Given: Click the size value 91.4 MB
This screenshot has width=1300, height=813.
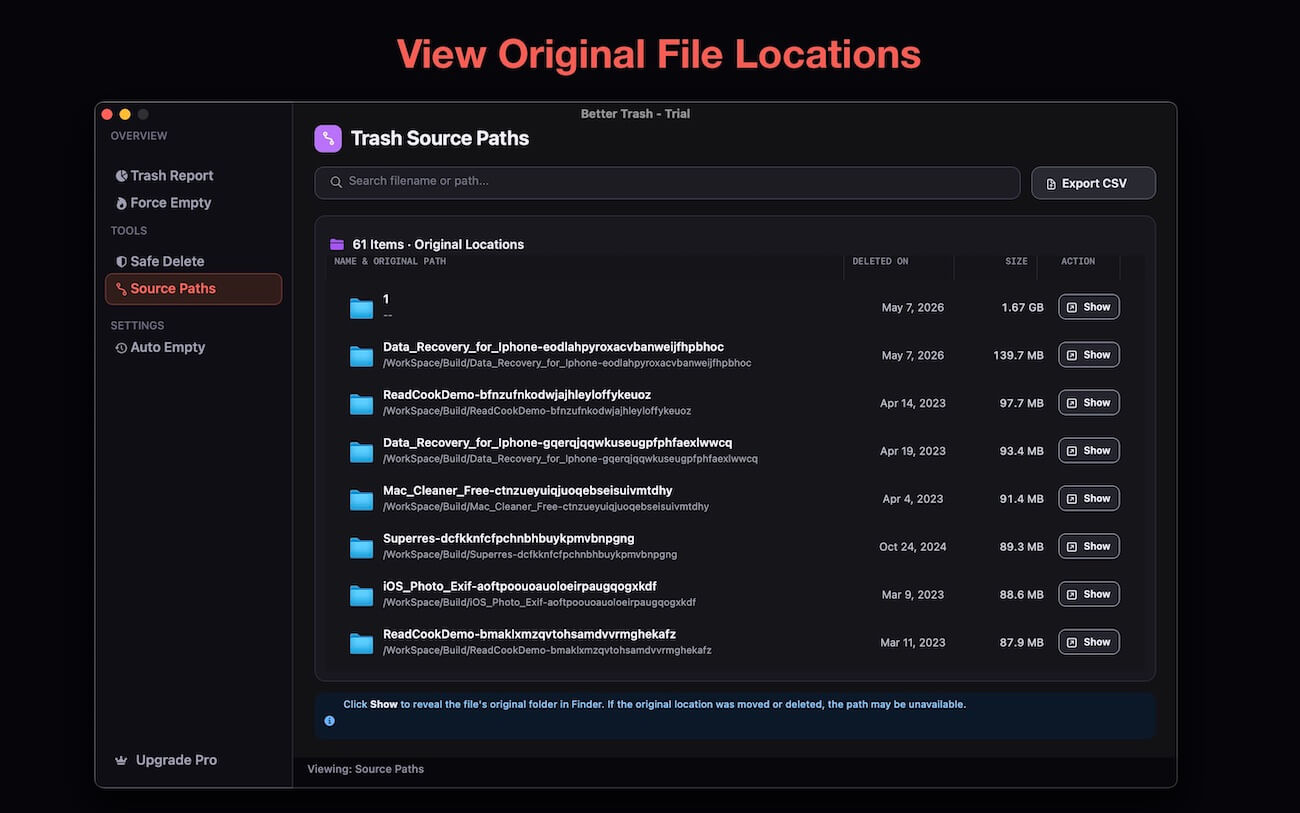Looking at the screenshot, I should click(1022, 499).
